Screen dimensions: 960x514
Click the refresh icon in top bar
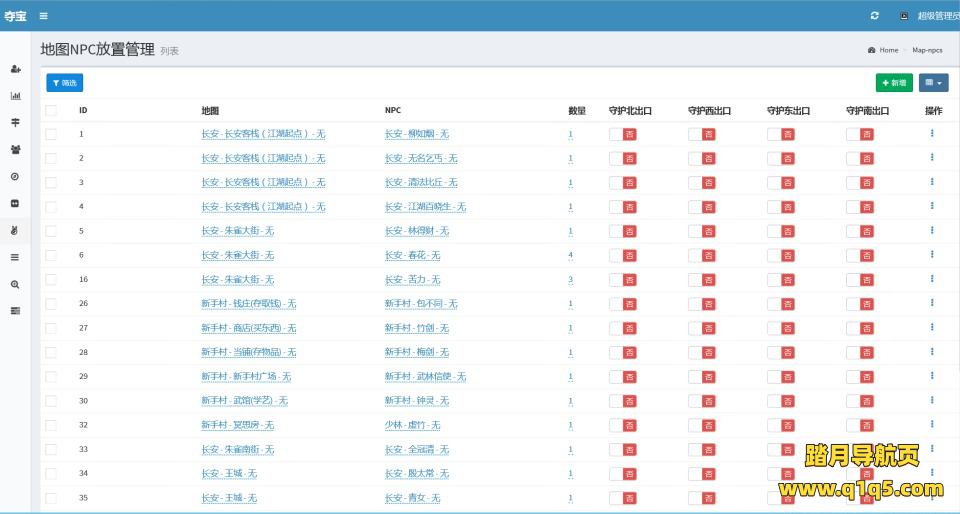[875, 16]
